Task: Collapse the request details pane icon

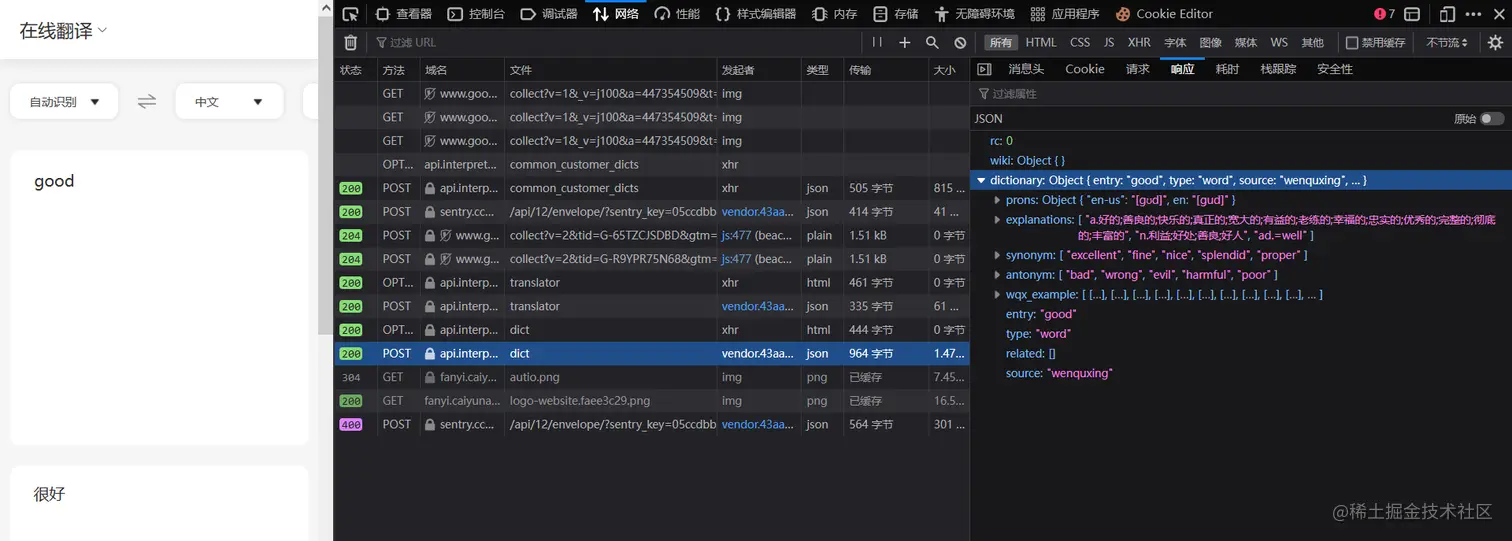Action: click(x=984, y=69)
